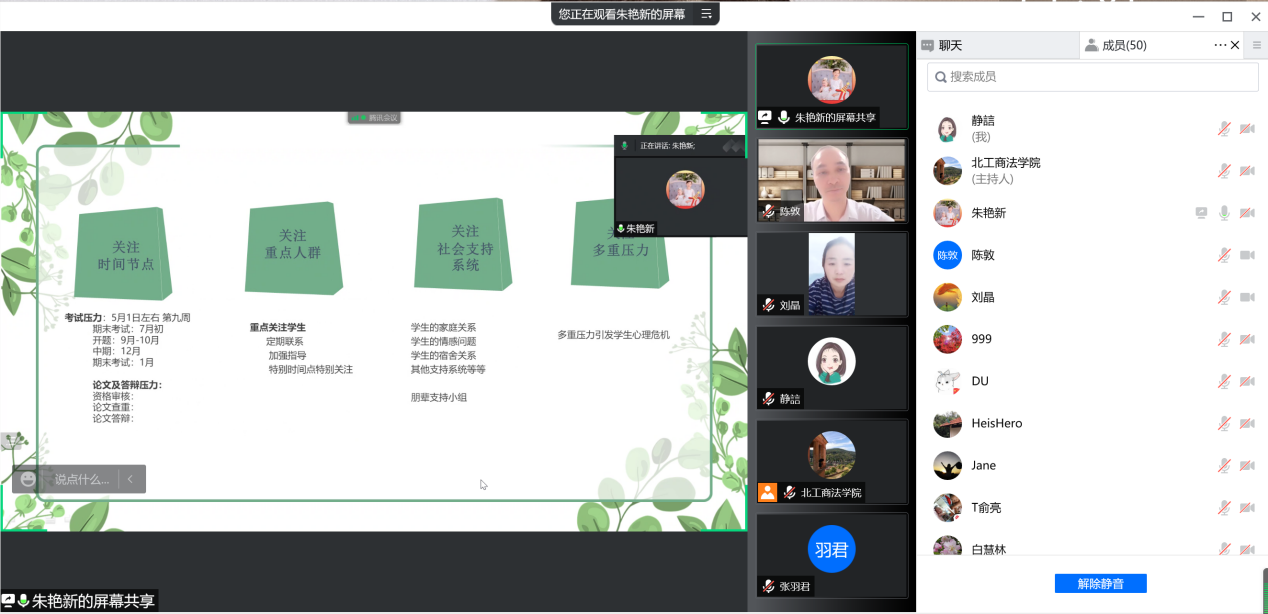This screenshot has width=1268, height=614.
Task: Click 朱艳新's green microphone icon in member list
Action: pyautogui.click(x=1224, y=213)
